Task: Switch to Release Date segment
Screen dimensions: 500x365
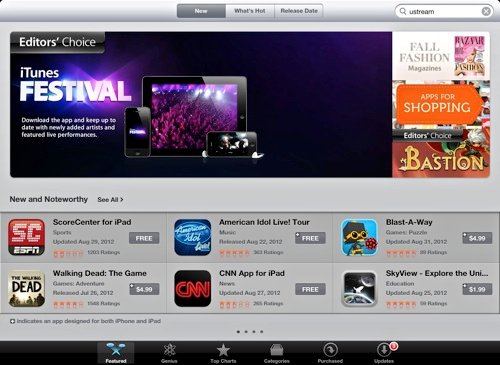Action: point(299,11)
